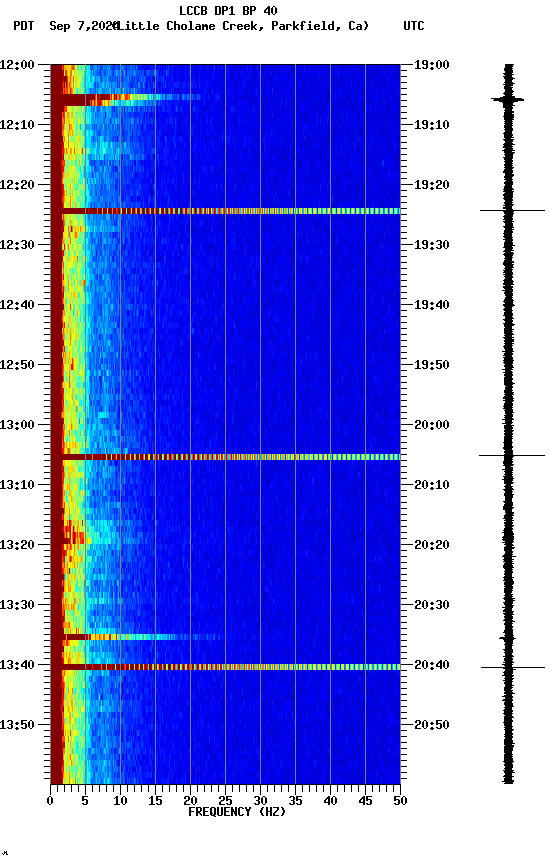552x864 pixels.
Task: Click the 20:20 UTC time label
Action: tap(432, 546)
